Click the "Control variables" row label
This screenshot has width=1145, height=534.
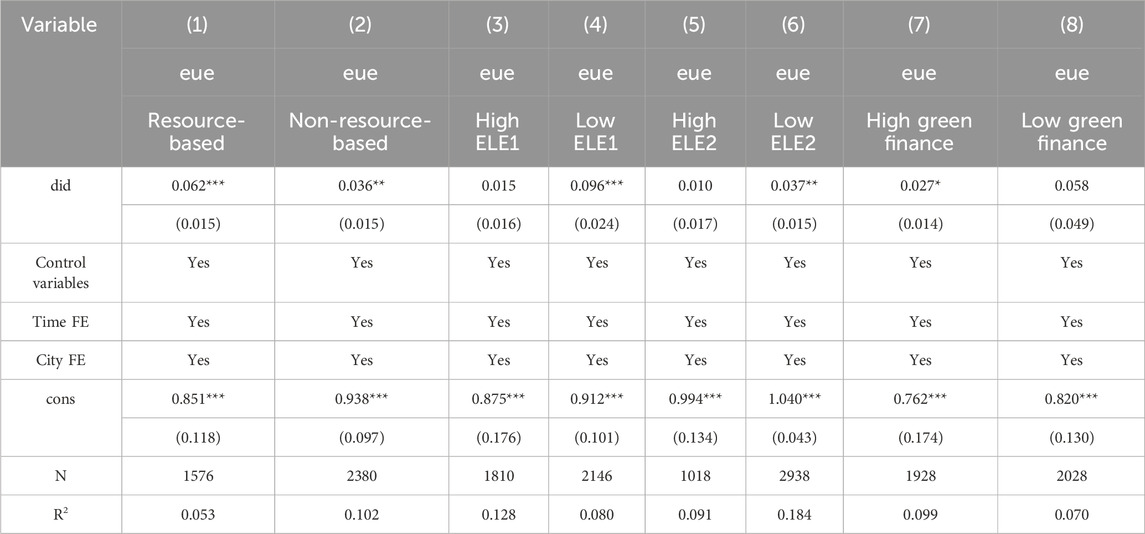click(62, 272)
